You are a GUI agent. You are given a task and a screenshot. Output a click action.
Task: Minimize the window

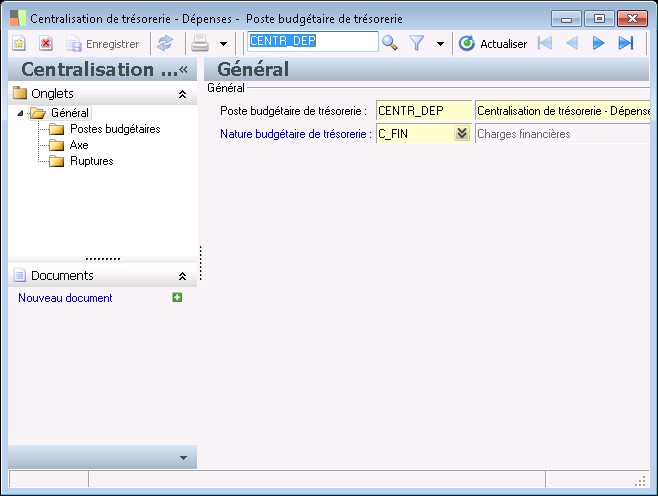click(567, 19)
